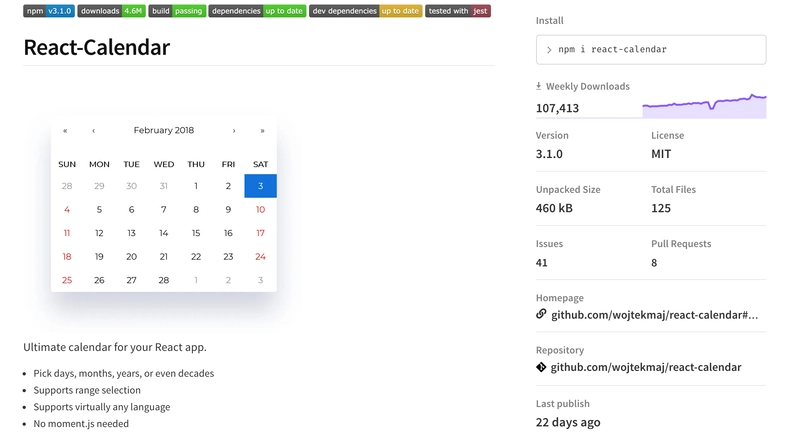The image size is (800, 438).
Task: Go to next month arrow
Action: pos(234,131)
